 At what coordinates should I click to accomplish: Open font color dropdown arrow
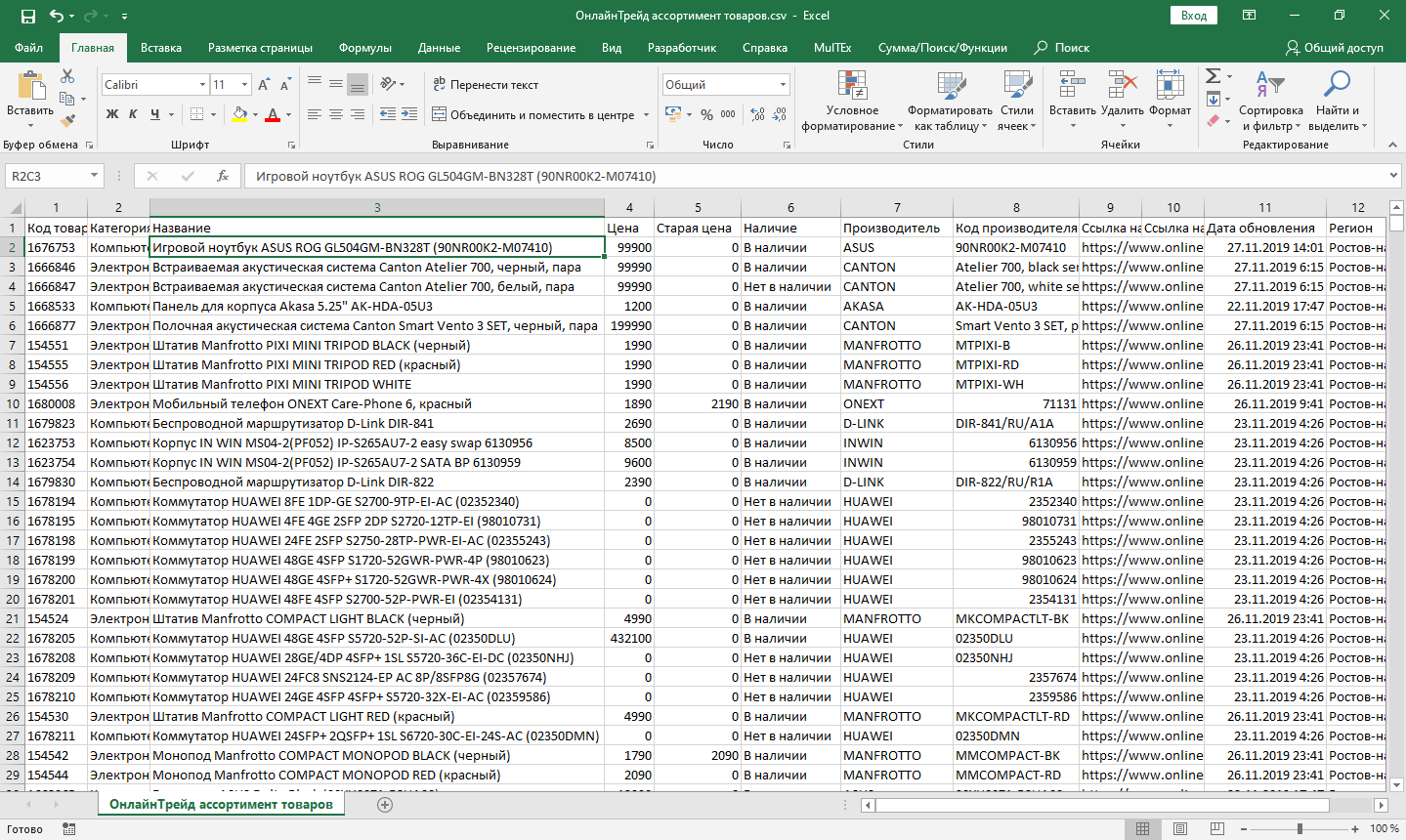(x=289, y=114)
